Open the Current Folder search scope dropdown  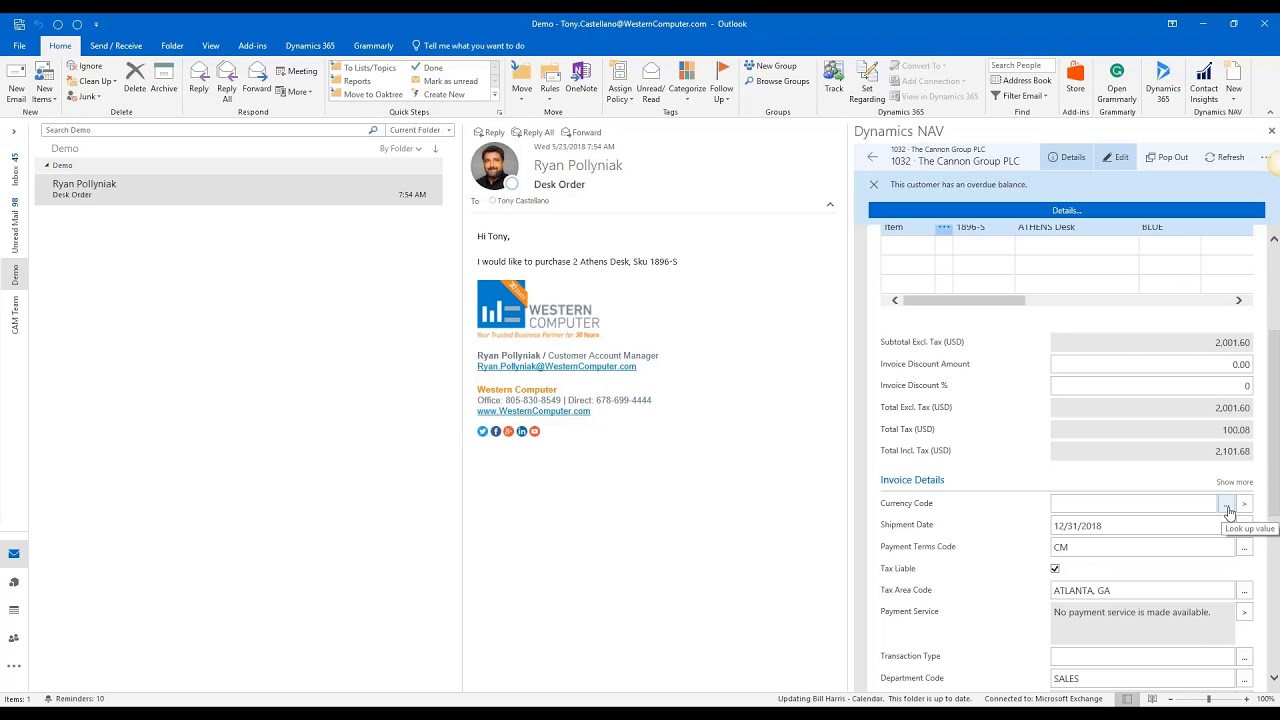click(x=420, y=130)
